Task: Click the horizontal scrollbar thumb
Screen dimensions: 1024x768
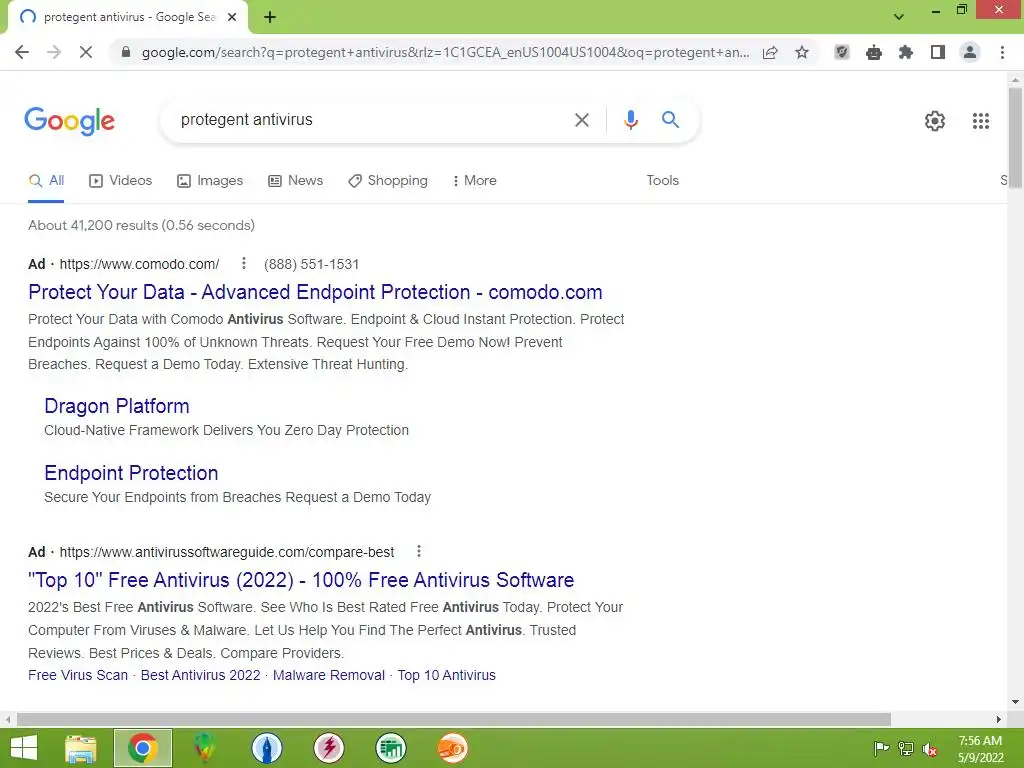Action: point(454,719)
